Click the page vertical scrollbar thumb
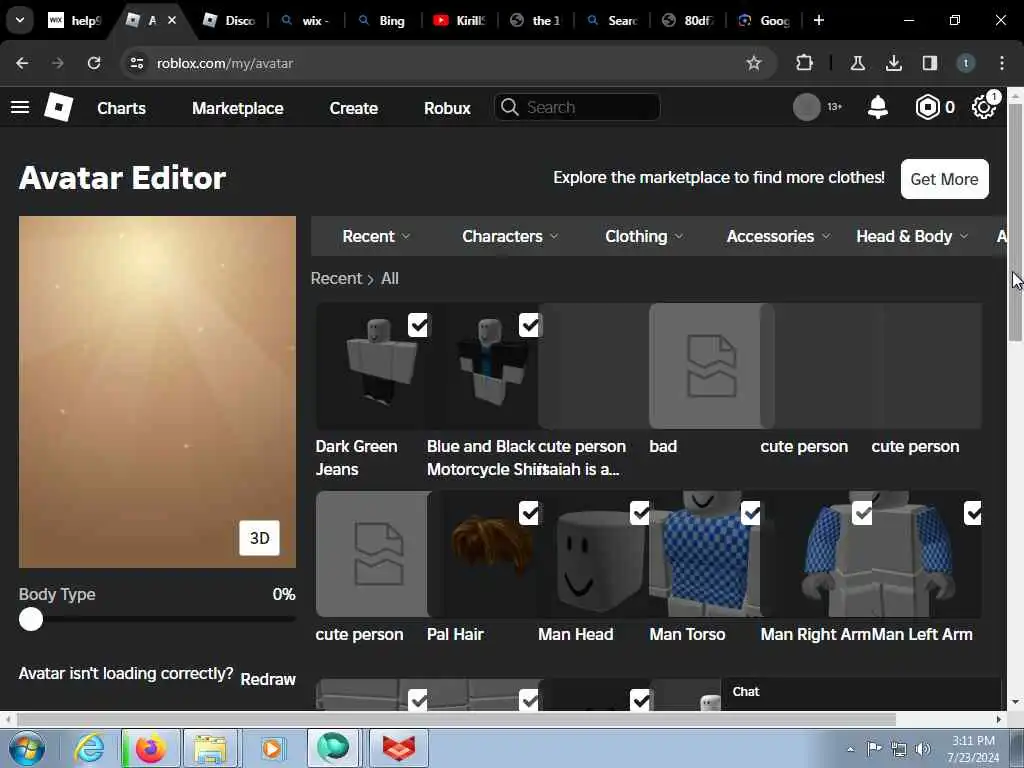Image resolution: width=1024 pixels, height=768 pixels. (x=1015, y=222)
